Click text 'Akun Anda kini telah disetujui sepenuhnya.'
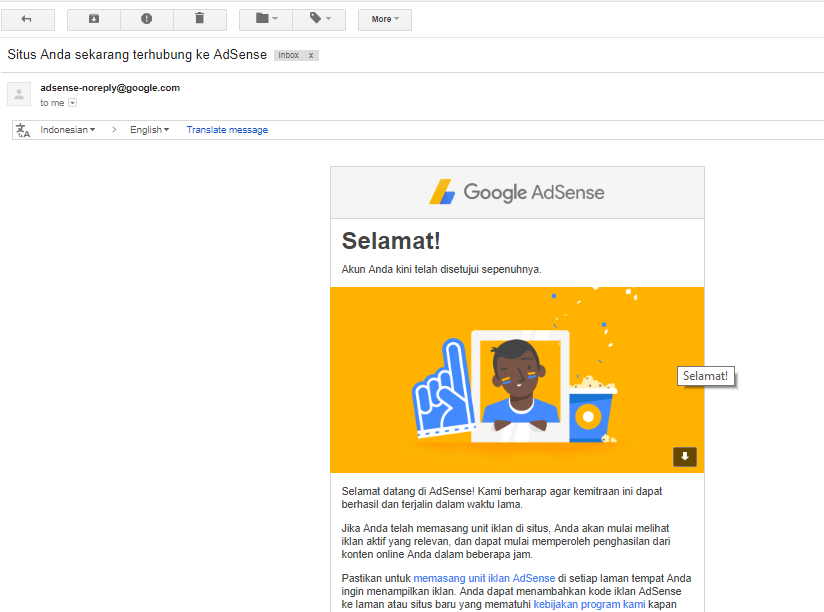824x612 pixels. pos(441,269)
